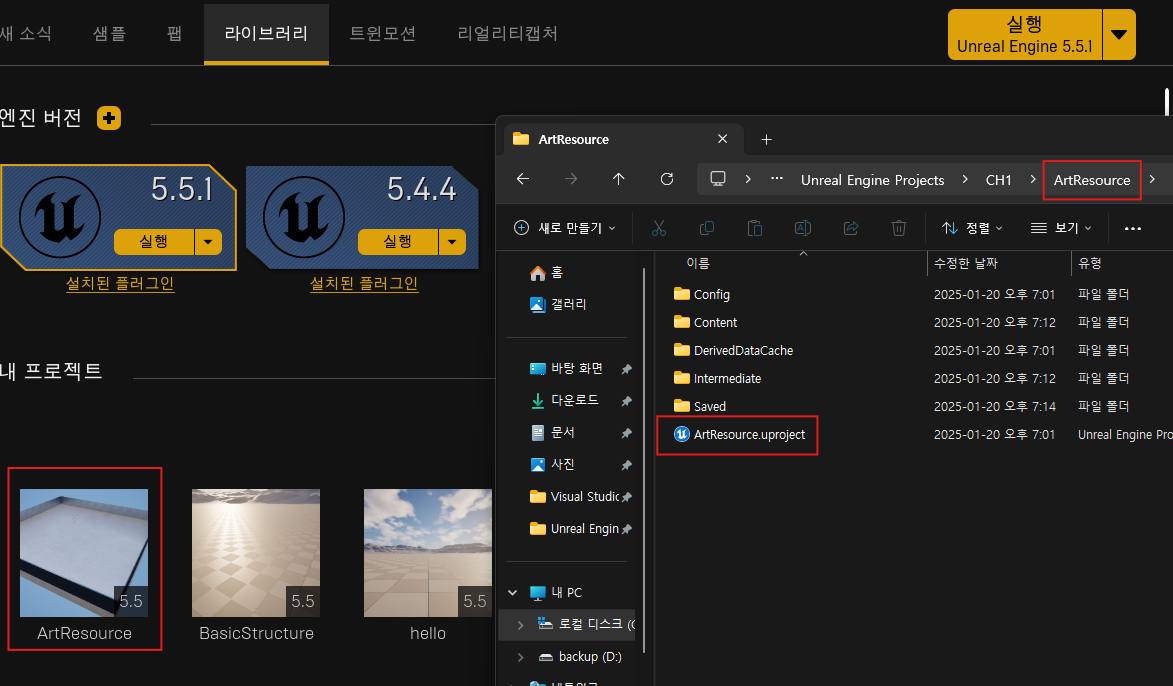The height and width of the screenshot is (686, 1173).
Task: Select the ArtResource.uproject file
Action: 739,435
